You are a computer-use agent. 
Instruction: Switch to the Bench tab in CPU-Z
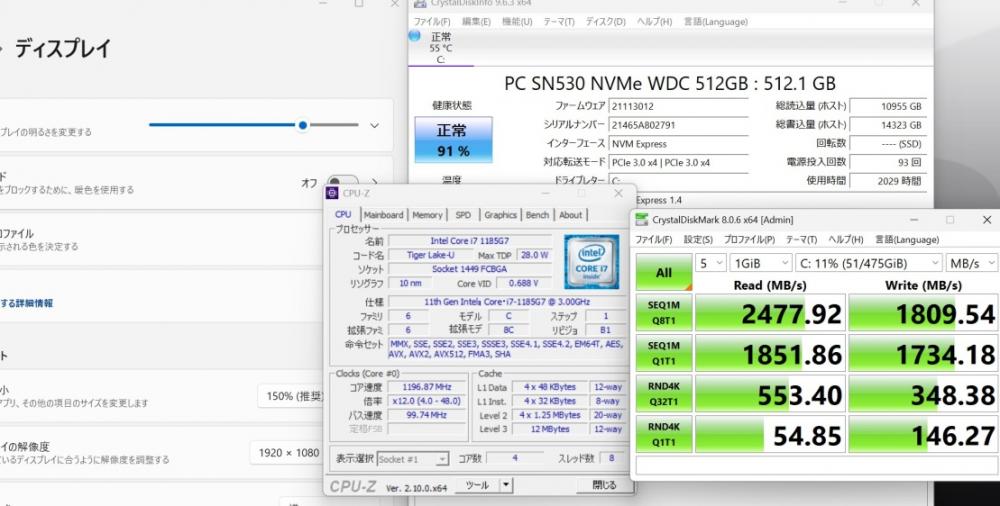click(x=538, y=215)
